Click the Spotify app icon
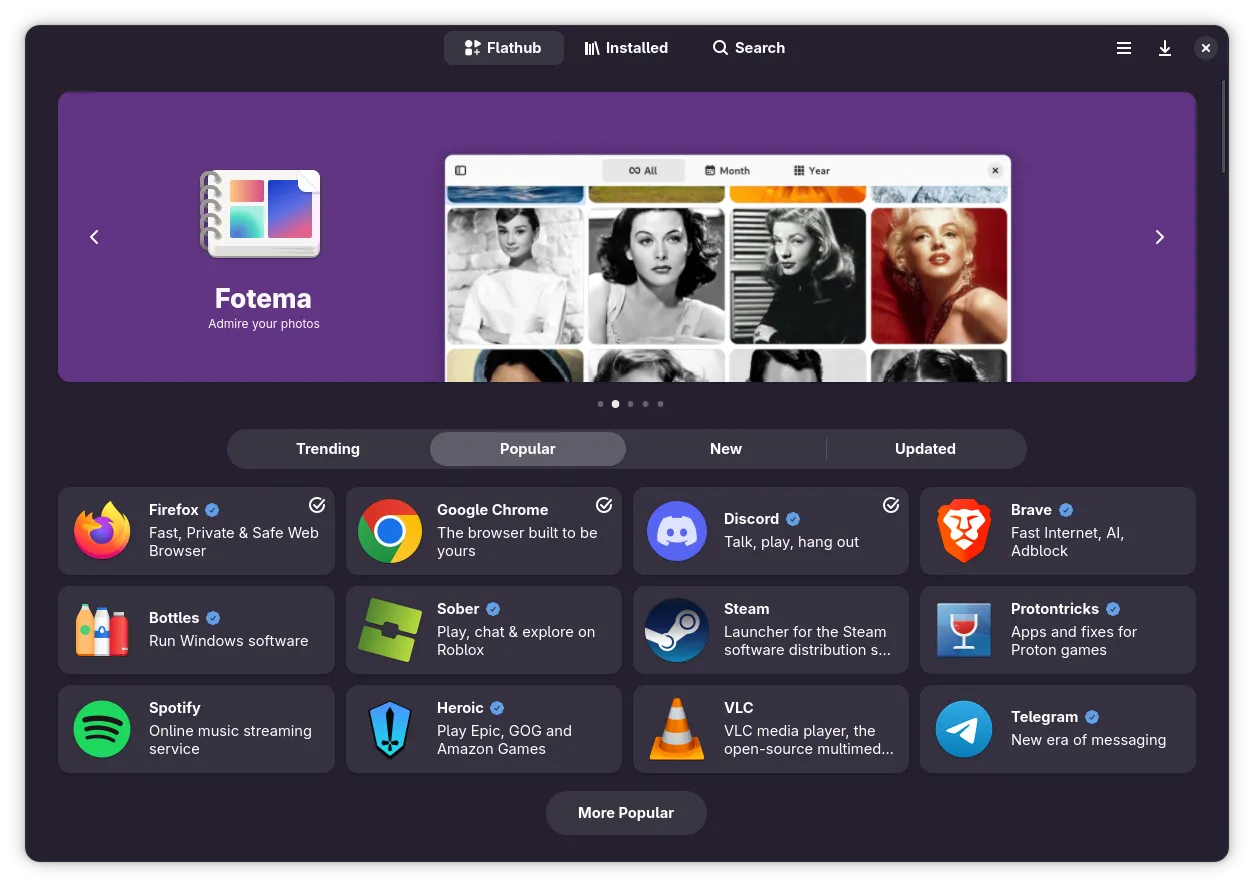 (102, 729)
